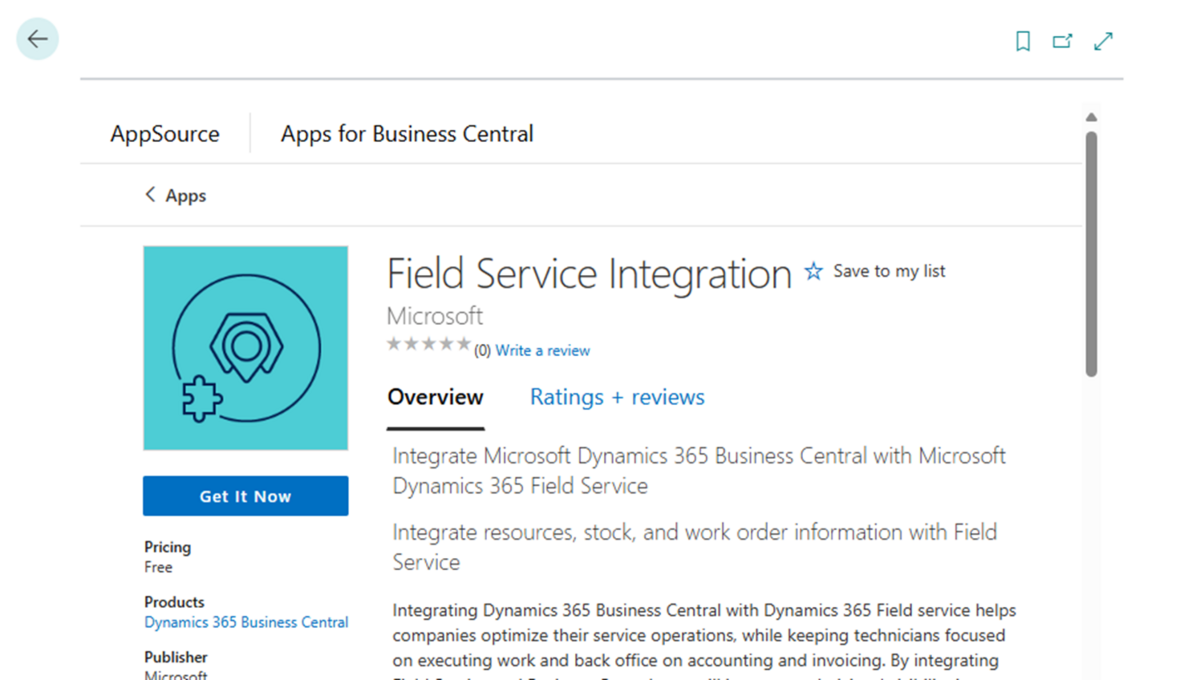Click Save to my list text
This screenshot has width=1200, height=680.
[889, 271]
